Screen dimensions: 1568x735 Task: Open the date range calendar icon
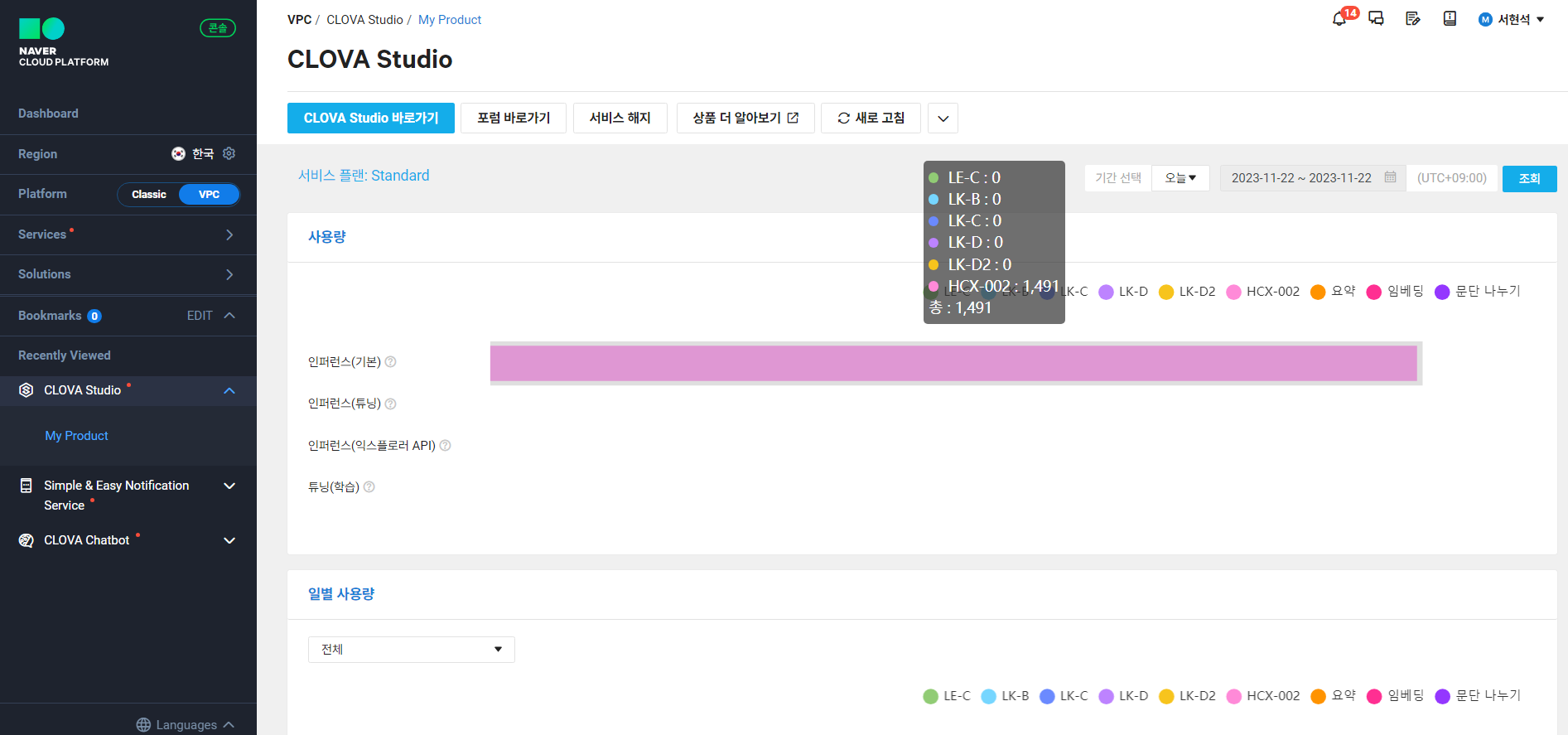(x=1391, y=177)
